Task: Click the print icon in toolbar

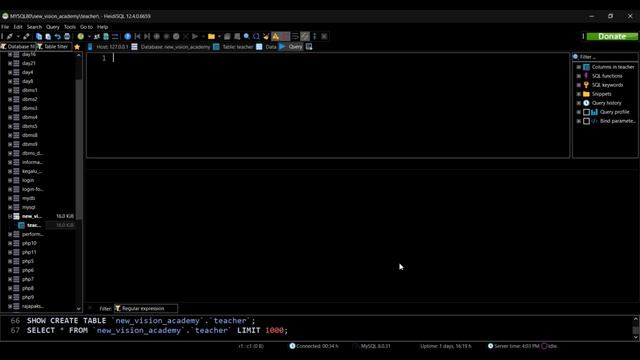Action: pos(67,36)
